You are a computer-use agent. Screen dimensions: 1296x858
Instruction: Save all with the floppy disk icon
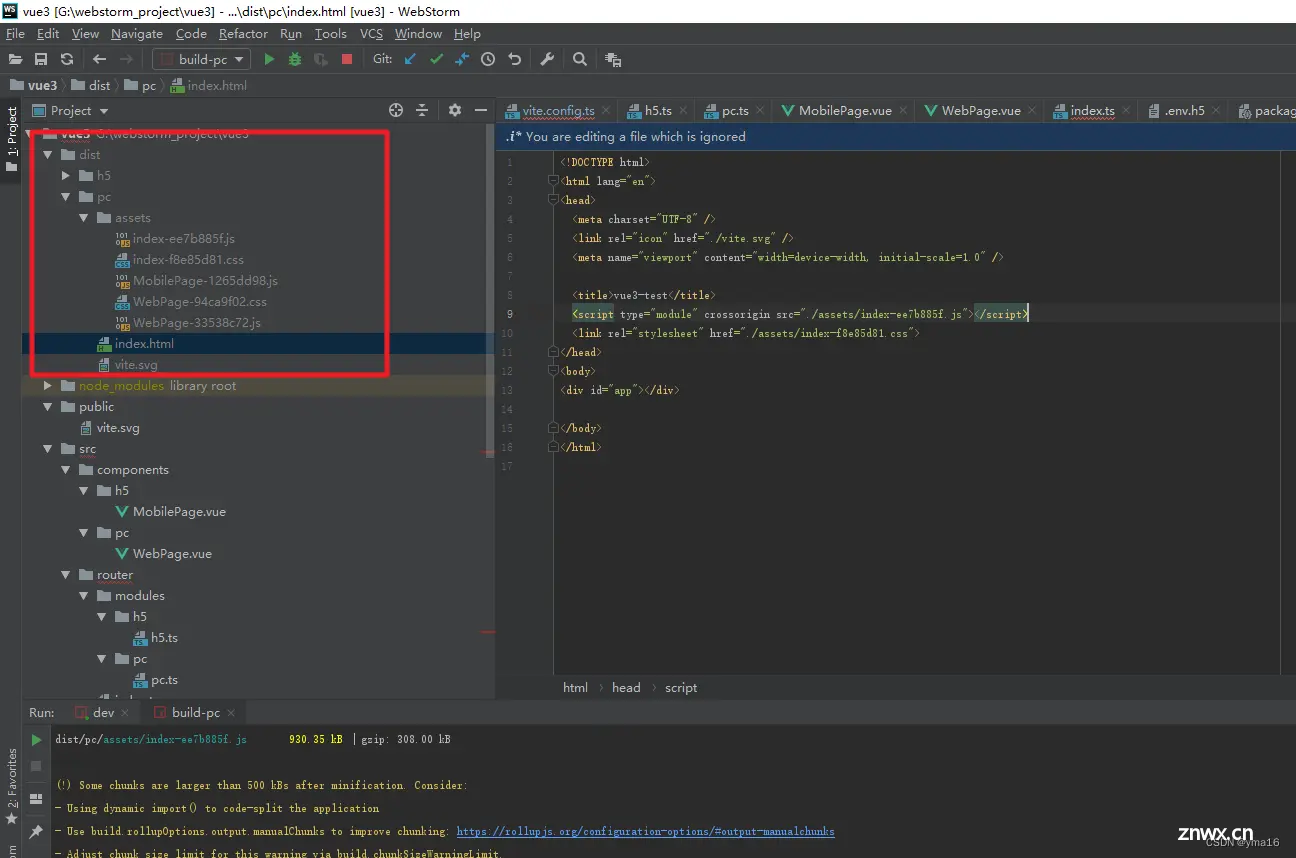(x=41, y=59)
